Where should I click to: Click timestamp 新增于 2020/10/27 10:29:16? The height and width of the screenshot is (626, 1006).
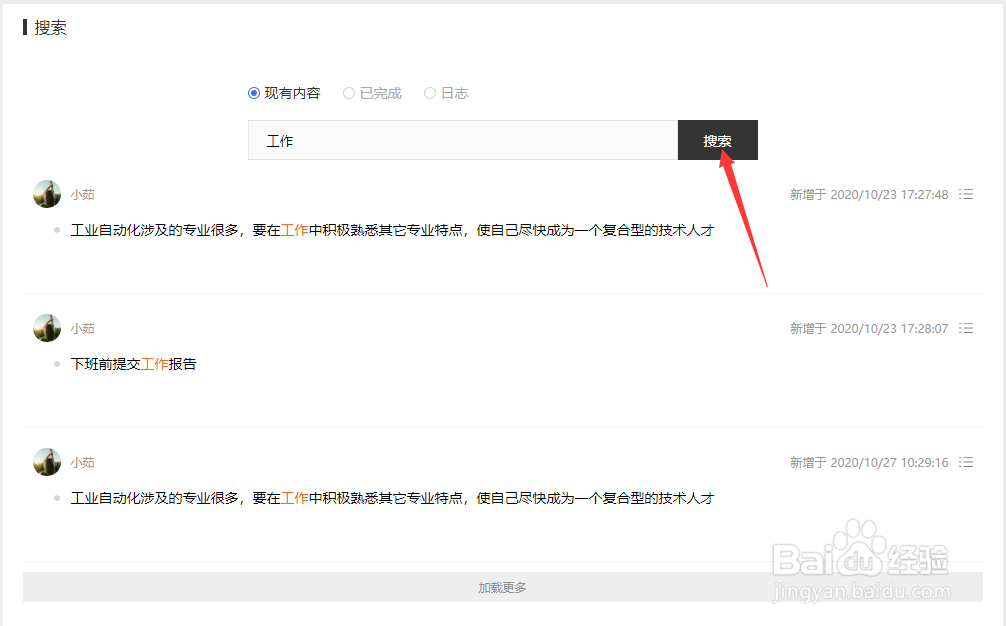tap(872, 462)
